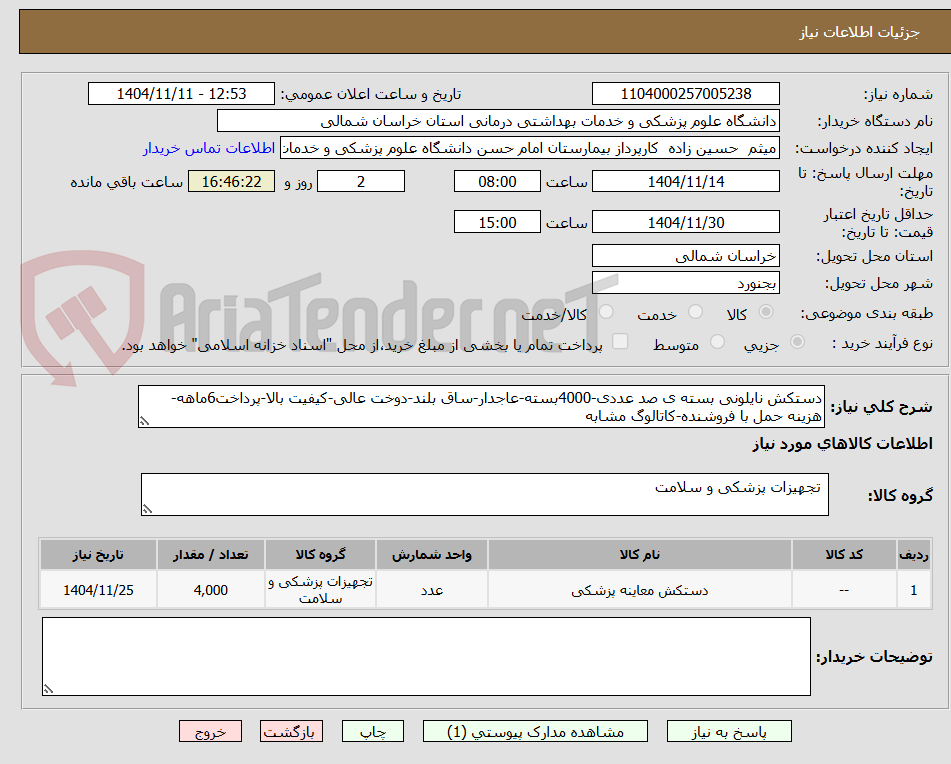951x764 pixels.
Task: Click the توضیحات خریدار textarea
Action: tap(426, 657)
